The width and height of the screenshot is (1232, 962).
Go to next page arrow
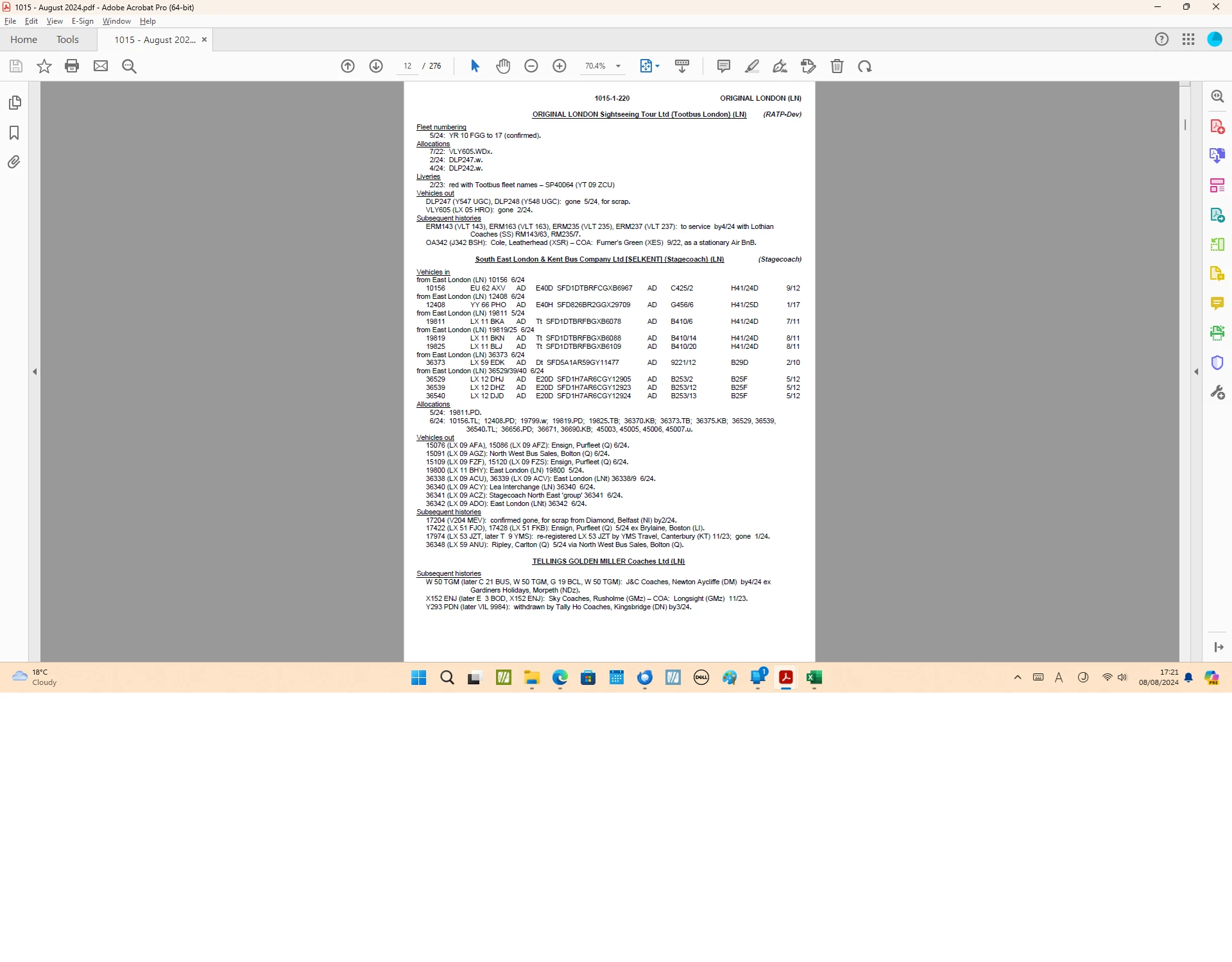pos(376,66)
